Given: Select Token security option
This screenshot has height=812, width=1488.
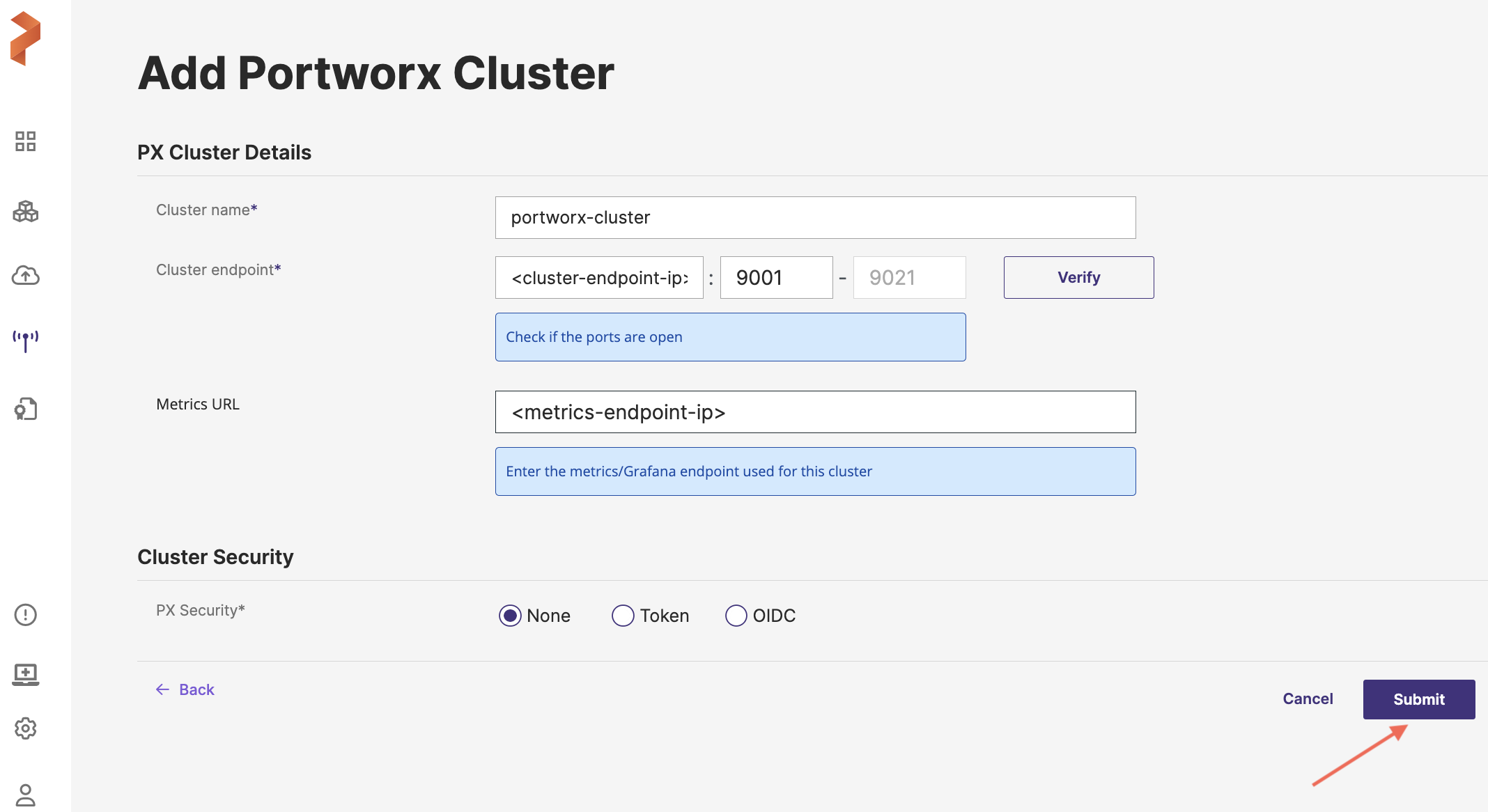Looking at the screenshot, I should tap(623, 616).
